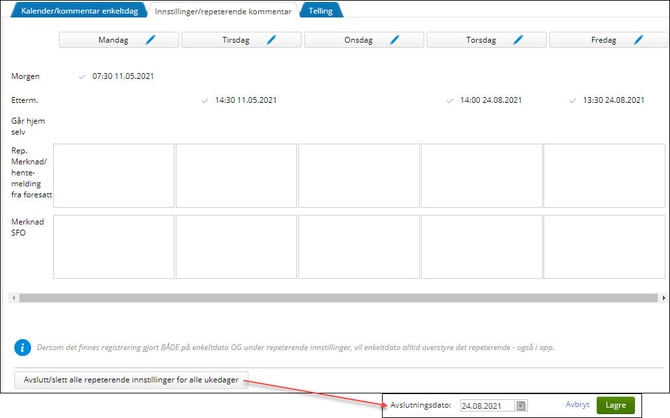This screenshot has width=670, height=418.
Task: Click Monday's Rep. Merknad text box
Action: click(x=113, y=174)
